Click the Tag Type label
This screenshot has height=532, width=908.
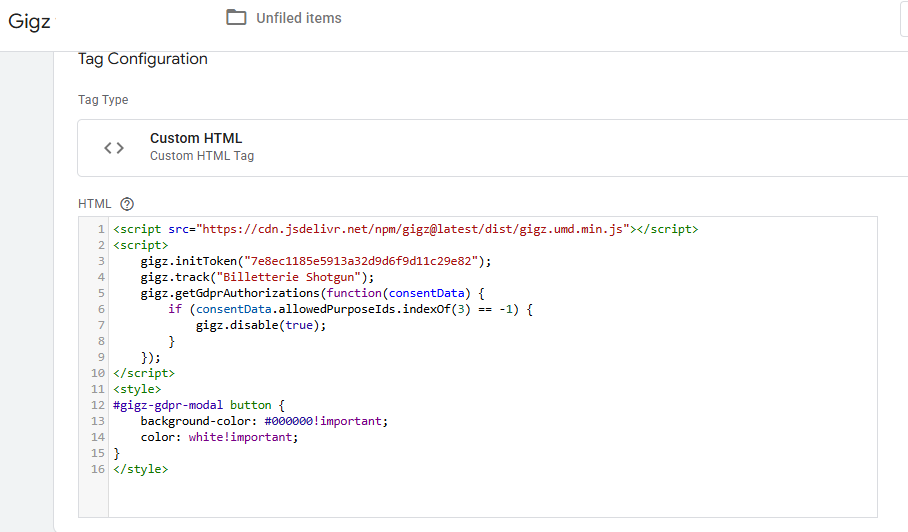click(x=103, y=100)
